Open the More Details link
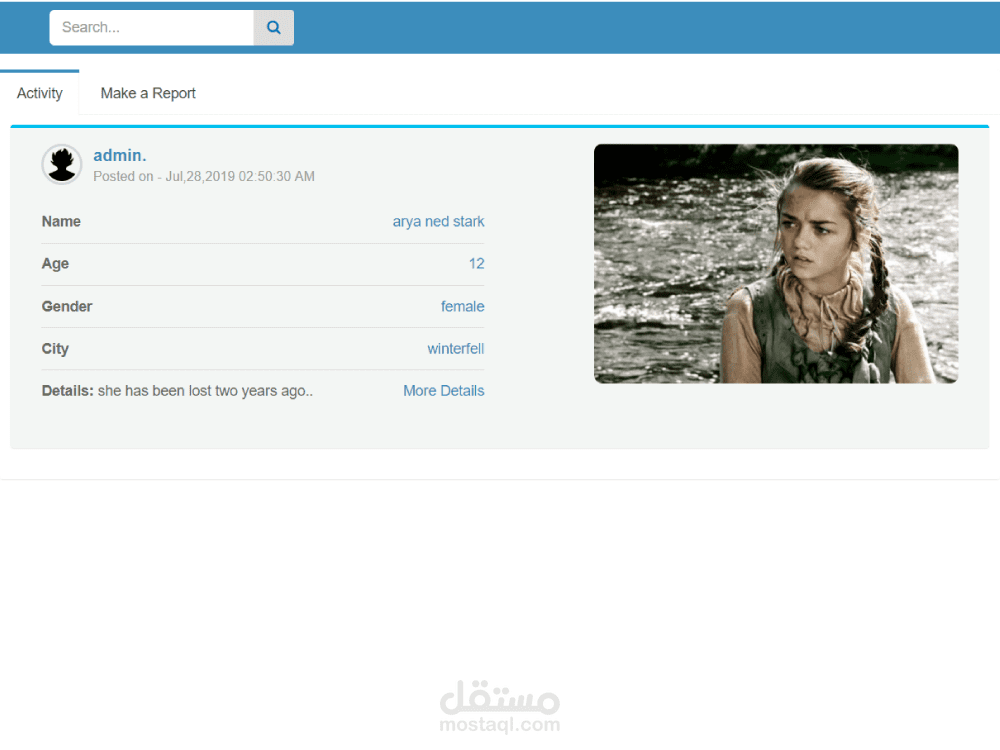1000x750 pixels. 443,390
